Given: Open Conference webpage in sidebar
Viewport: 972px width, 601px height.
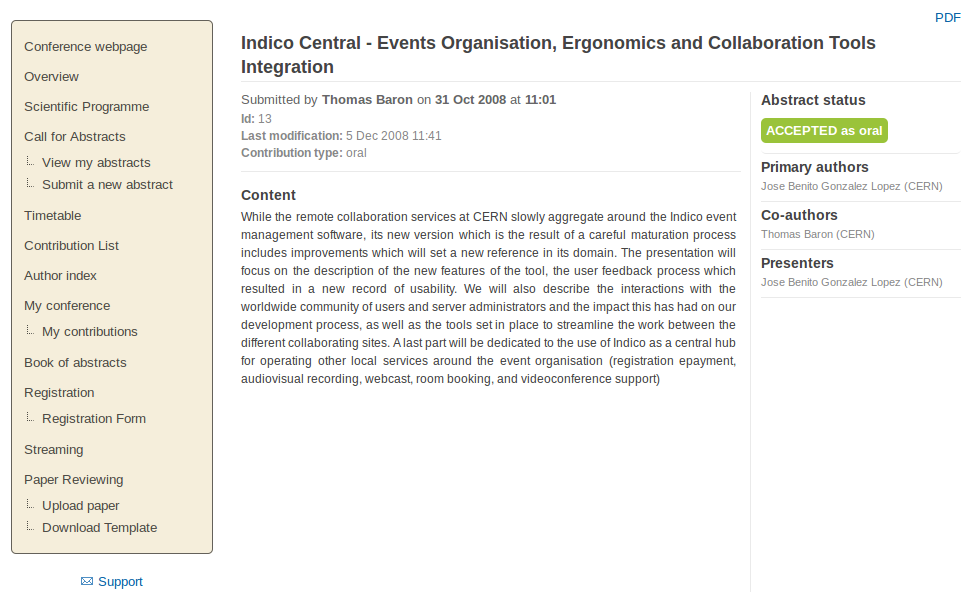Looking at the screenshot, I should pyautogui.click(x=86, y=47).
